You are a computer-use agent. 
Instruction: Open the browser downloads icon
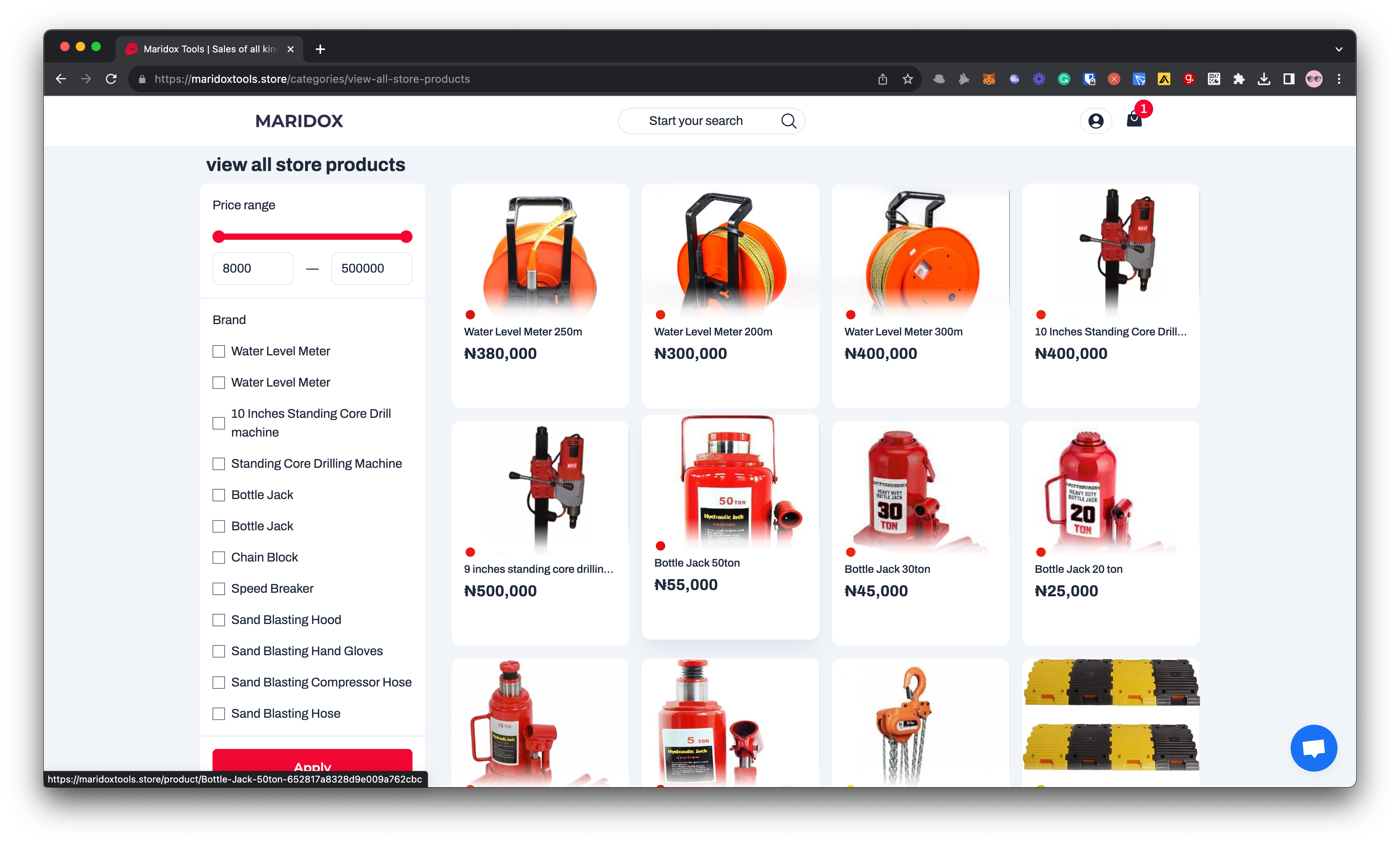tap(1264, 79)
